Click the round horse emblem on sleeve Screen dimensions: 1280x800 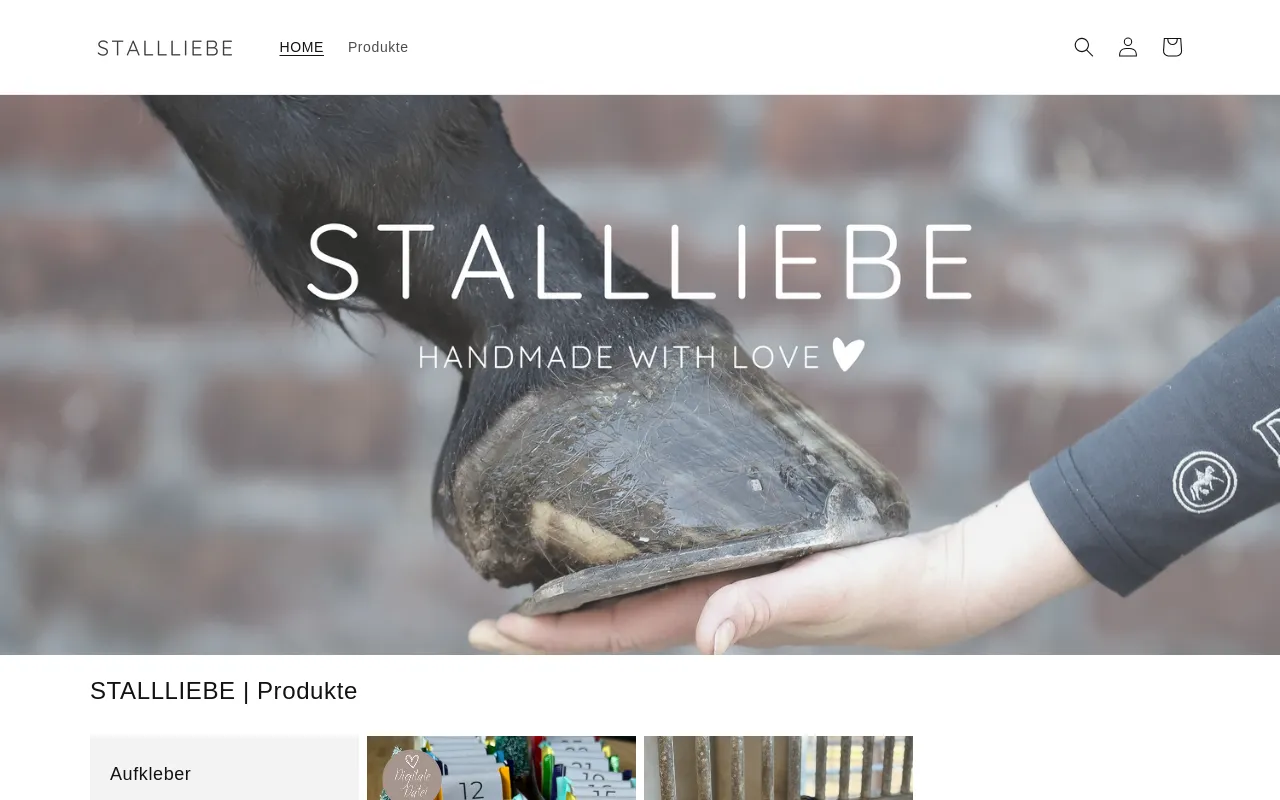coord(1205,483)
